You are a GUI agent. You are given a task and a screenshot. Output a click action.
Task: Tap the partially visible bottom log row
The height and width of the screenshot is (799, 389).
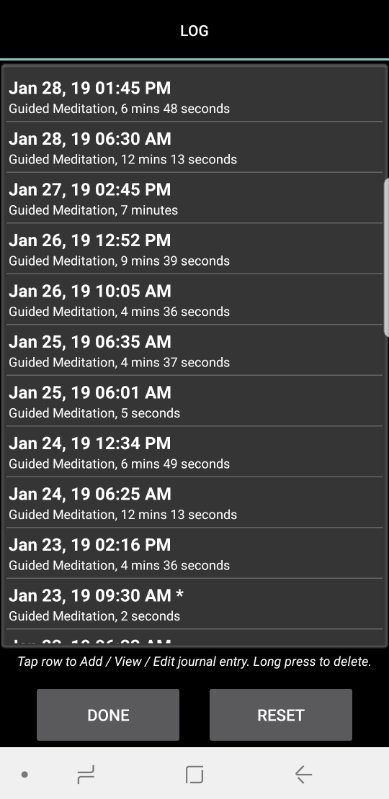pyautogui.click(x=194, y=638)
